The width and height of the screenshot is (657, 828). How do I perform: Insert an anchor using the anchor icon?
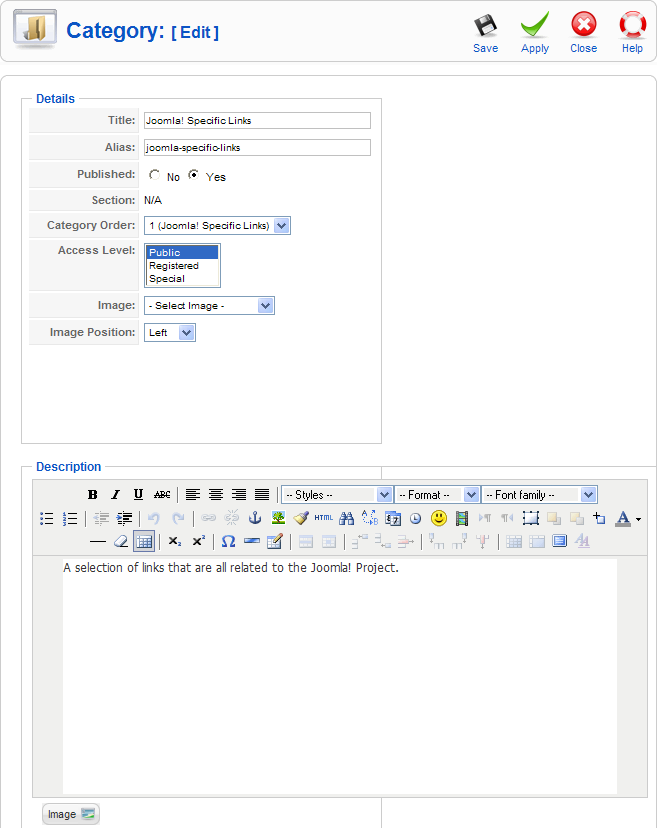click(x=254, y=518)
